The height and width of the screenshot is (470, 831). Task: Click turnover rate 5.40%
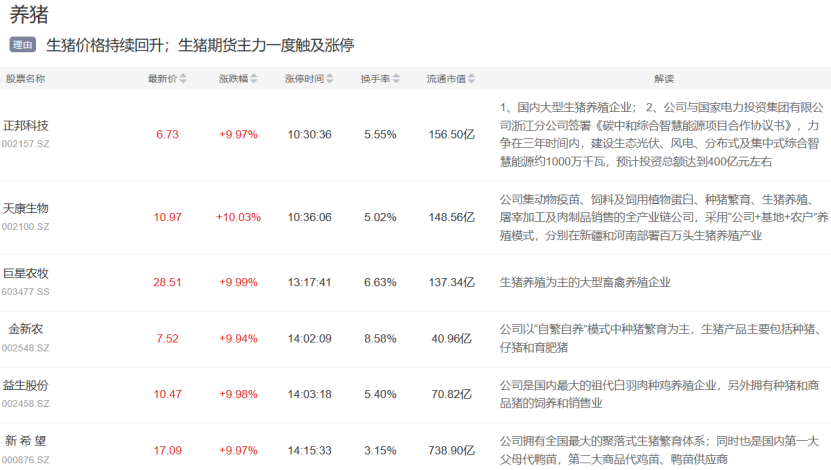point(380,394)
